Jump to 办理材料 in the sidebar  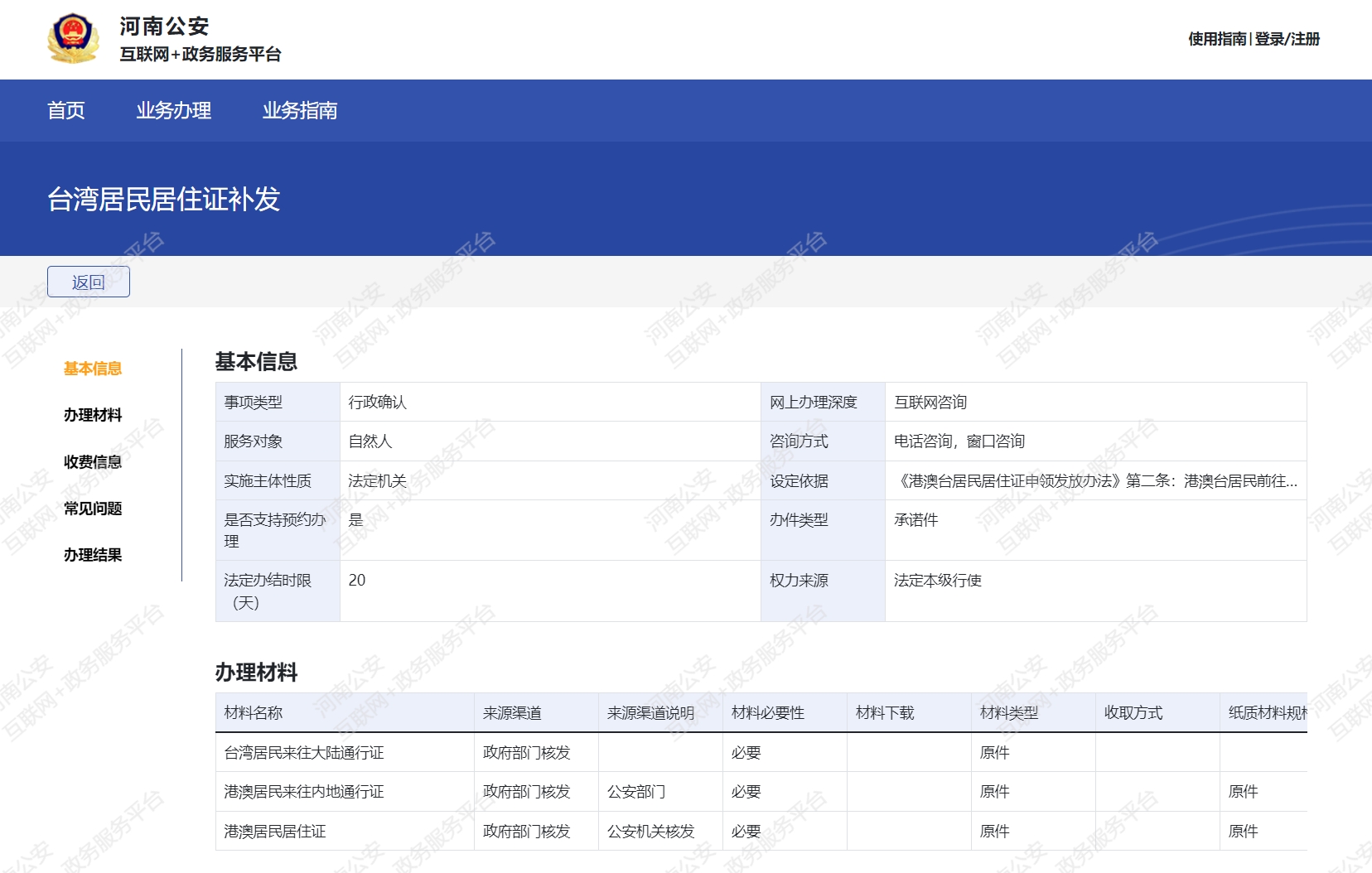tap(93, 415)
